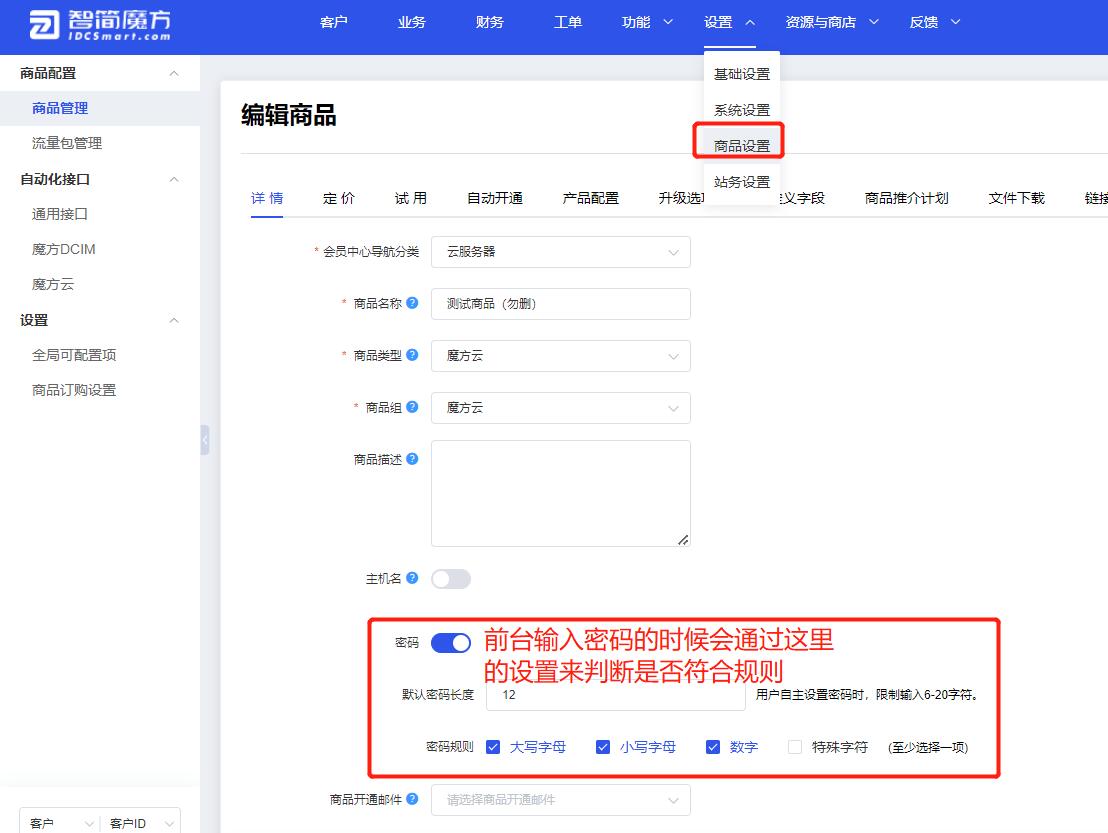Open the 财务 top menu
Viewport: 1108px width, 833px height.
(490, 23)
